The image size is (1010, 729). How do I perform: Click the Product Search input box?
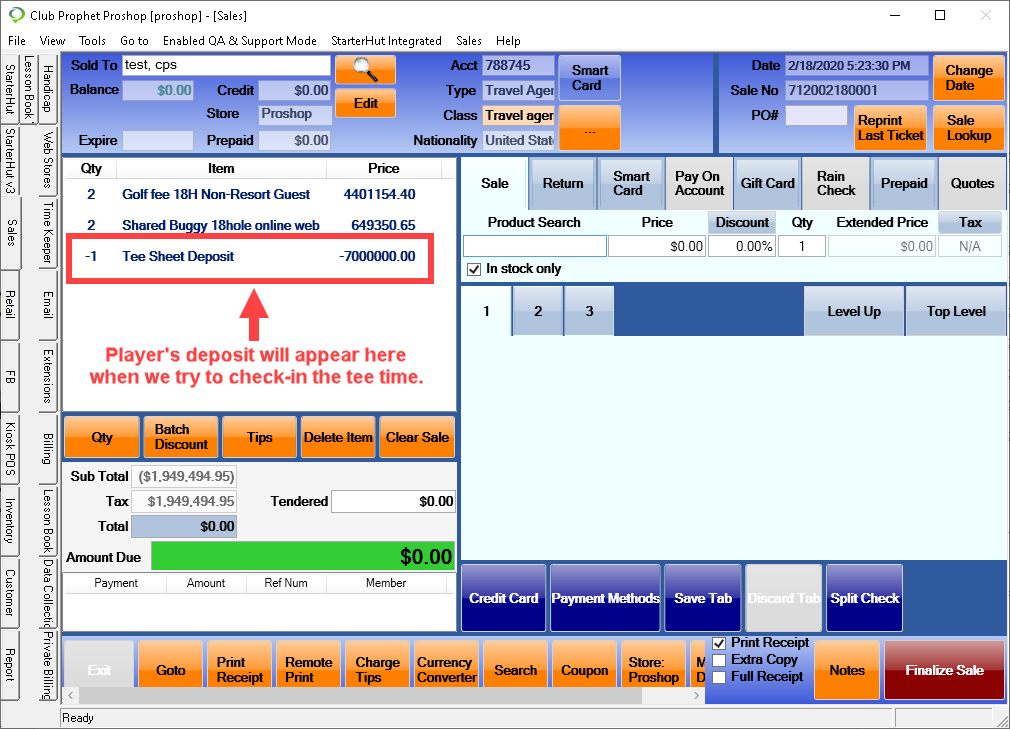click(x=535, y=246)
